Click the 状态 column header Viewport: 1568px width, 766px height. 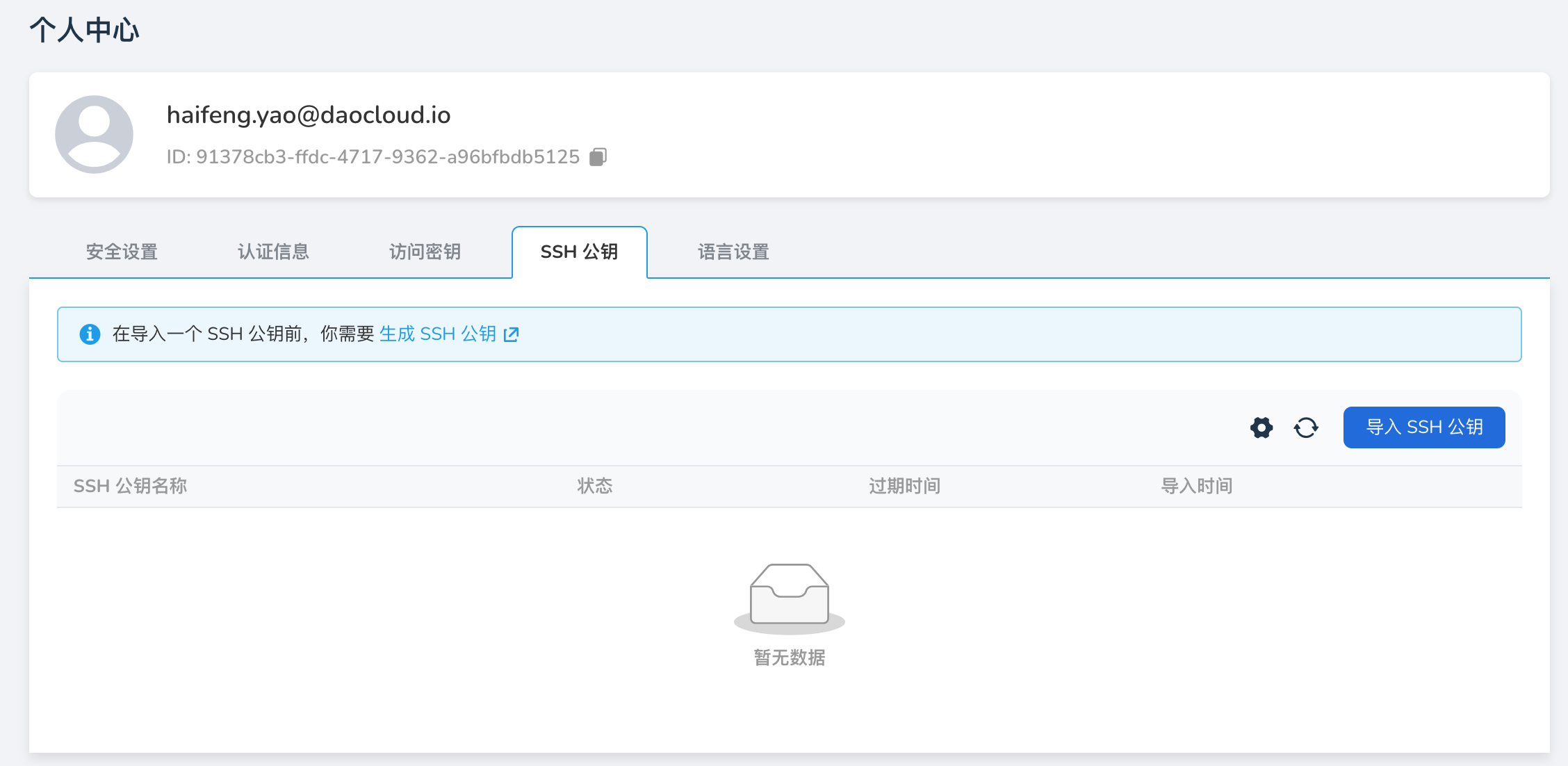(594, 486)
